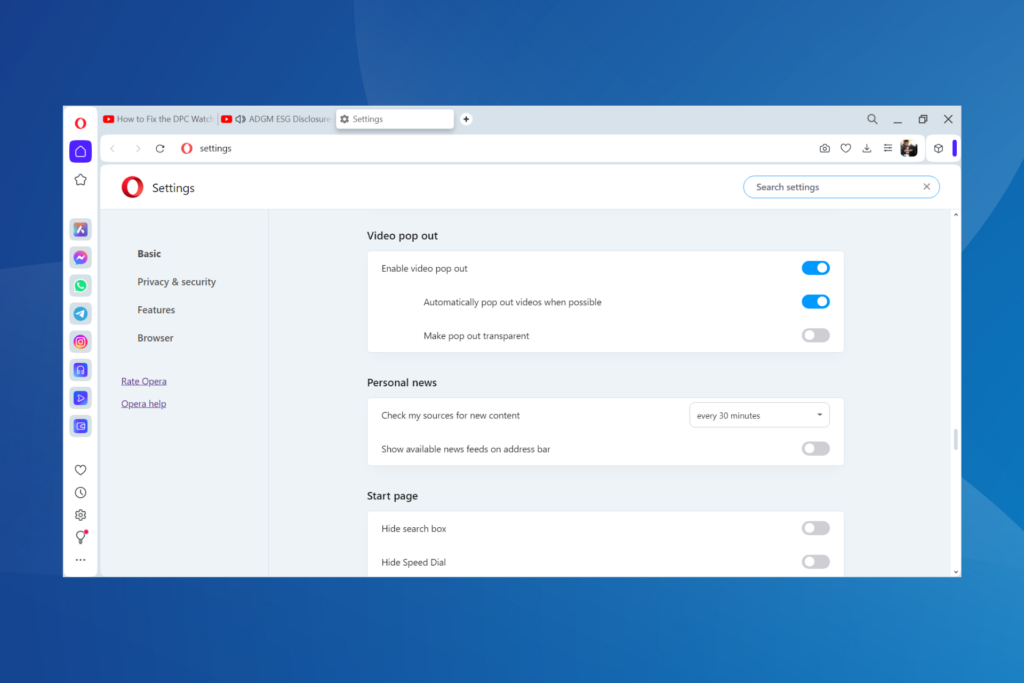The height and width of the screenshot is (683, 1024).
Task: Open Features settings section
Action: (x=156, y=310)
